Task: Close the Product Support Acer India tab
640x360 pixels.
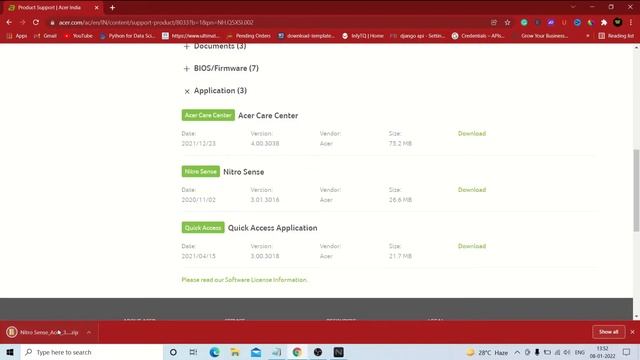Action: pyautogui.click(x=96, y=7)
